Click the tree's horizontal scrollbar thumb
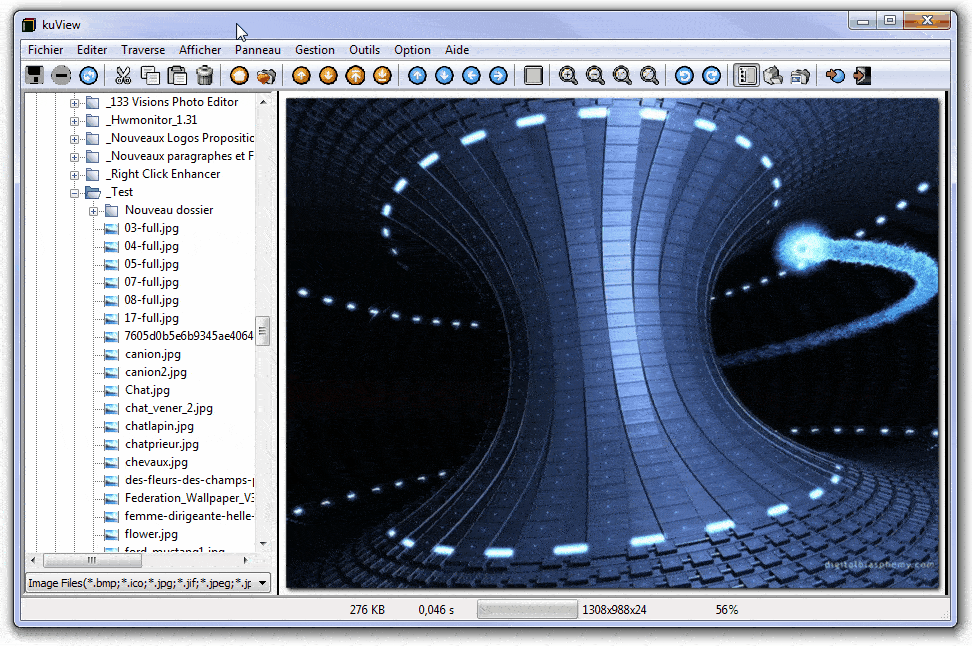The height and width of the screenshot is (646, 972). [x=92, y=560]
